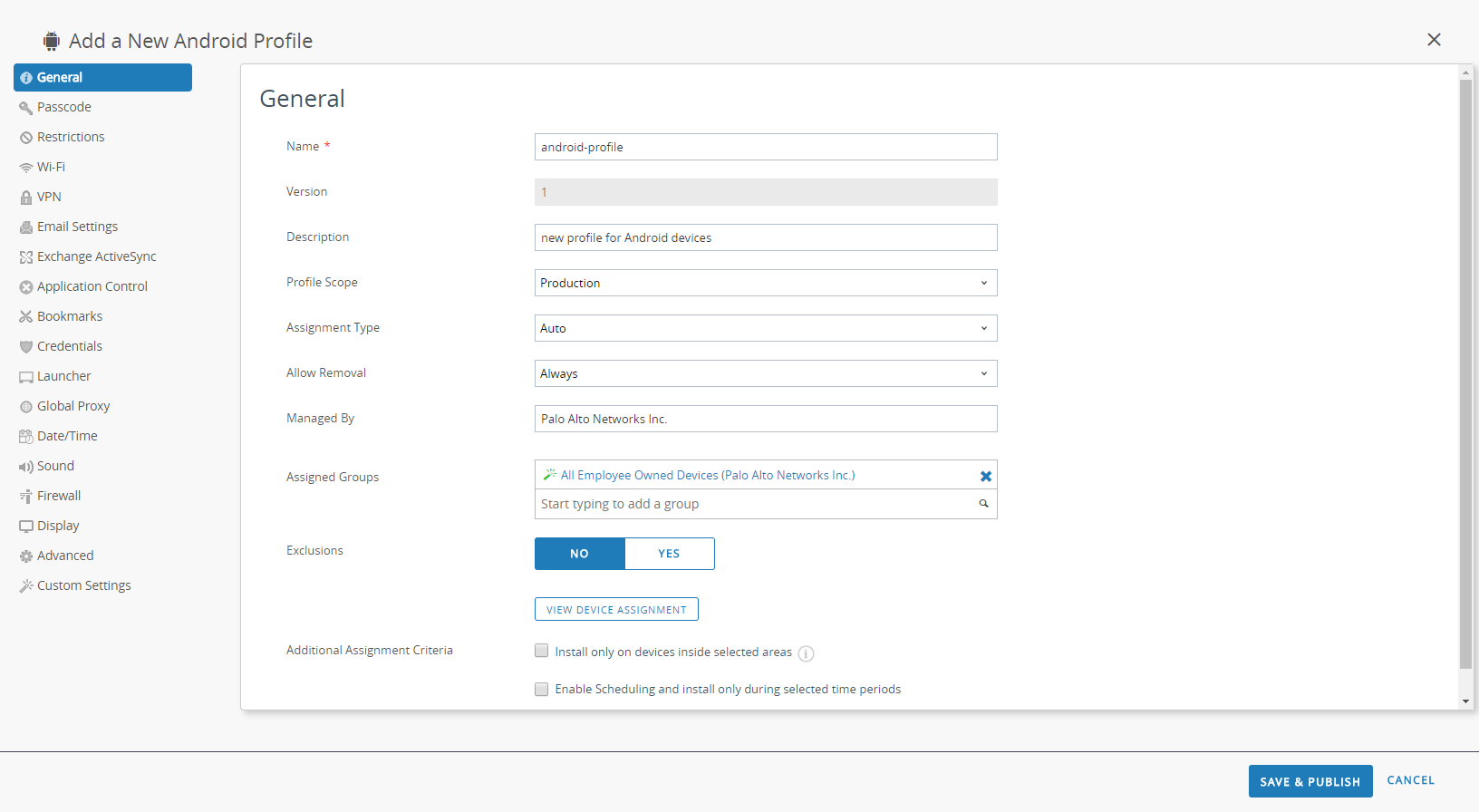The height and width of the screenshot is (812, 1479).
Task: Expand the Assignment Type dropdown
Action: [766, 328]
